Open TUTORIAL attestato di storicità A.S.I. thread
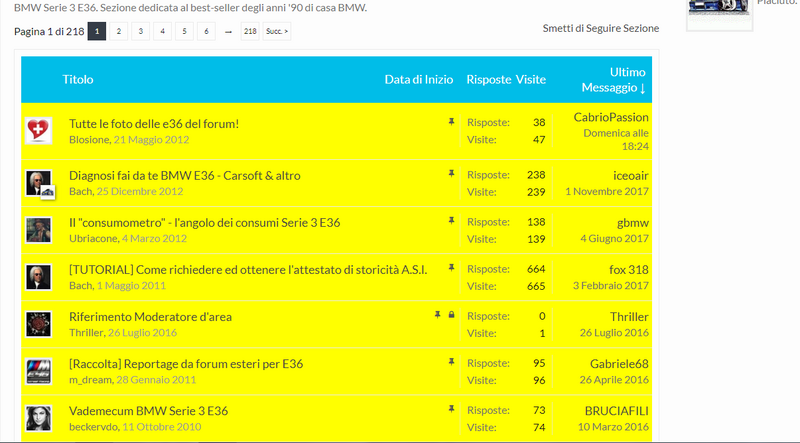Screen dimensions: 800x443 [x=248, y=269]
